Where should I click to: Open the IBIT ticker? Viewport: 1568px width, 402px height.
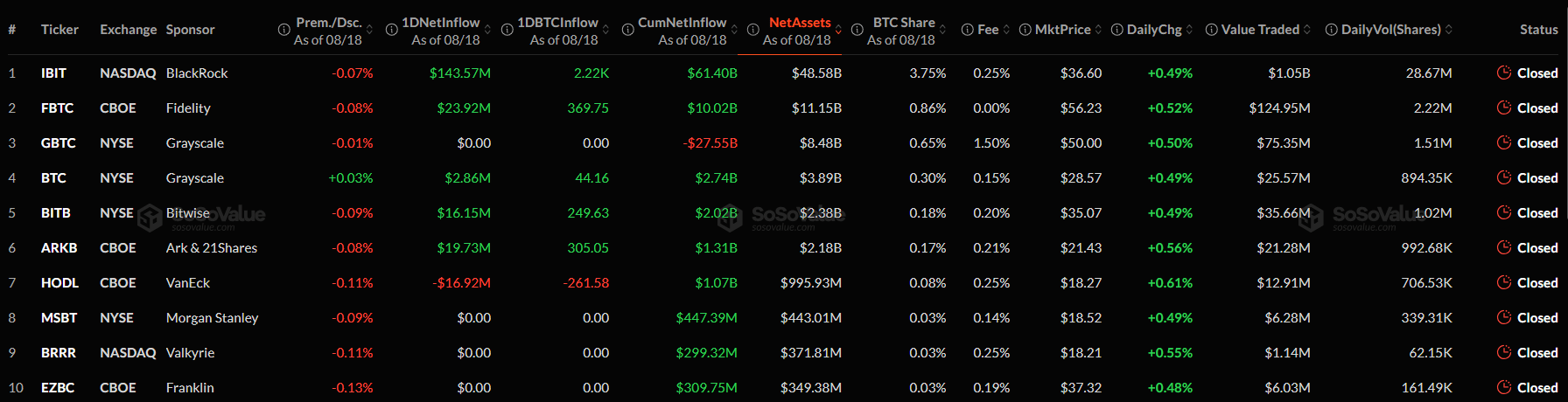pyautogui.click(x=53, y=73)
